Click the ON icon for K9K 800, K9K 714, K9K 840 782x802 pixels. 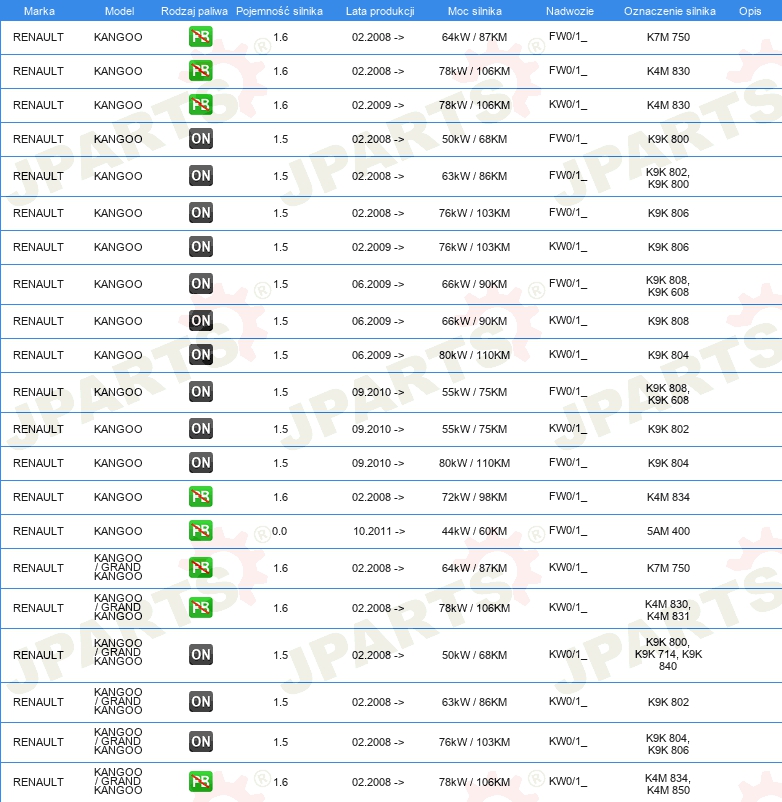point(200,655)
